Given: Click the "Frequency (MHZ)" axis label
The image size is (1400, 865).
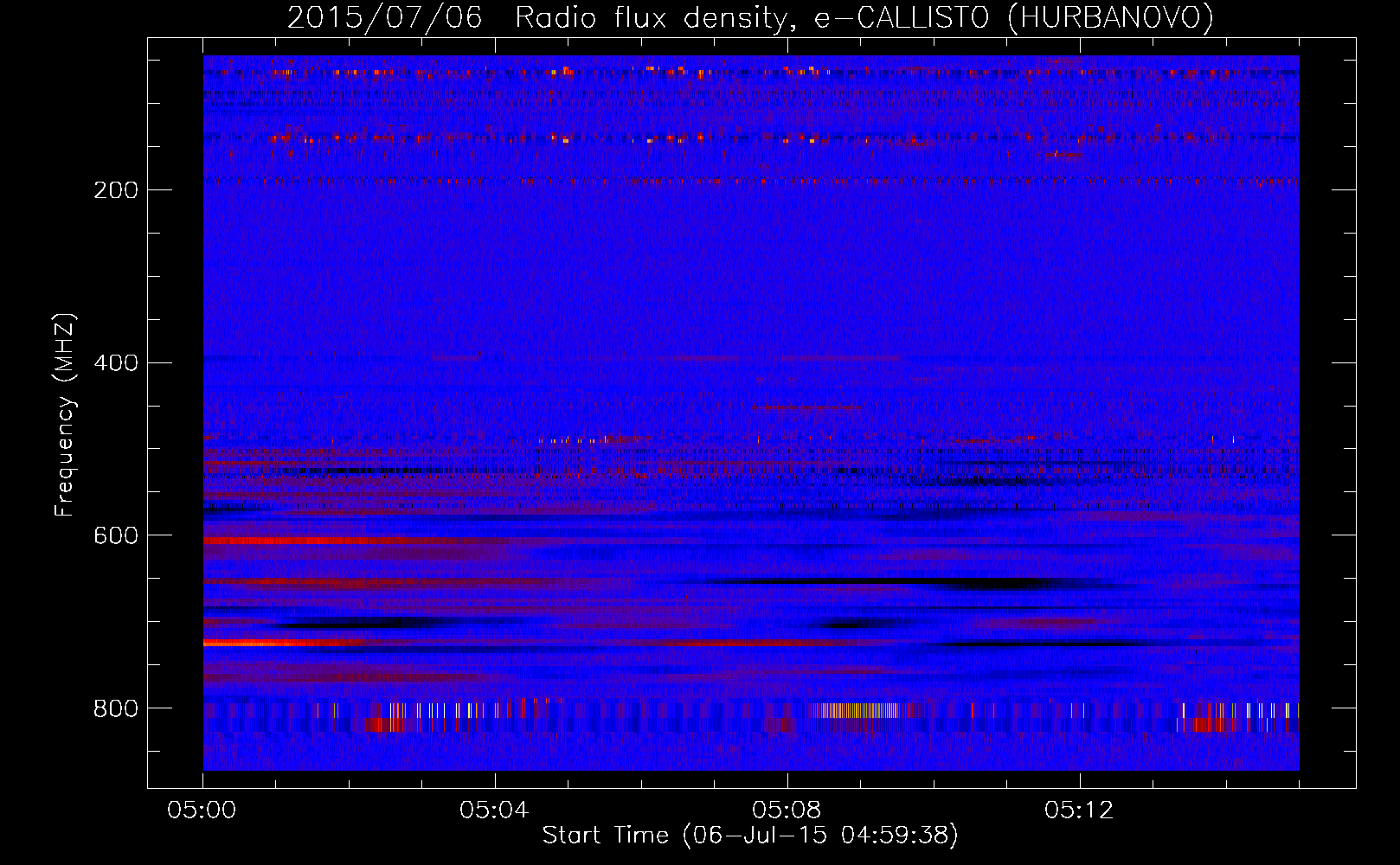Looking at the screenshot, I should [x=65, y=414].
